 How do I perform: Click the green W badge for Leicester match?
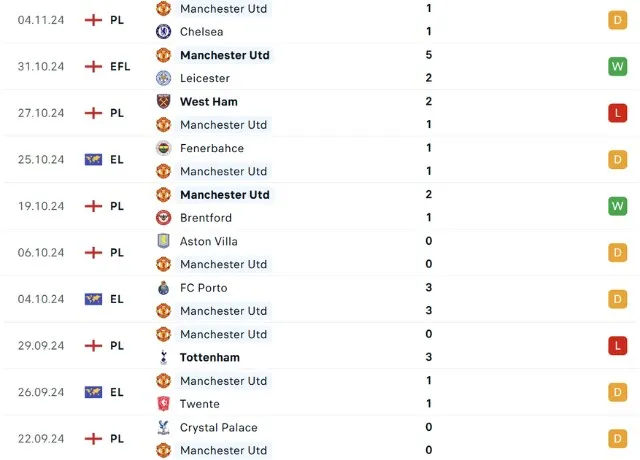(x=618, y=66)
